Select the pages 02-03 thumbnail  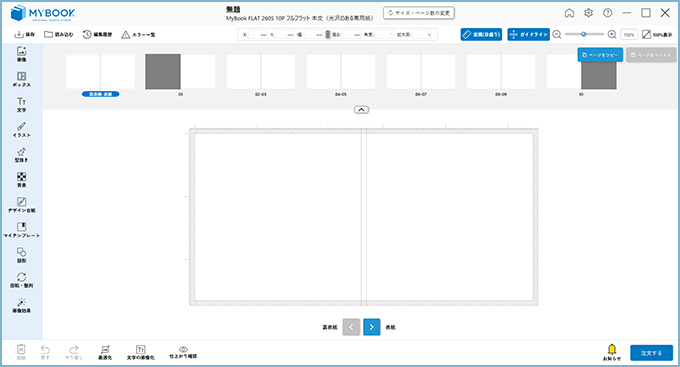(x=261, y=72)
